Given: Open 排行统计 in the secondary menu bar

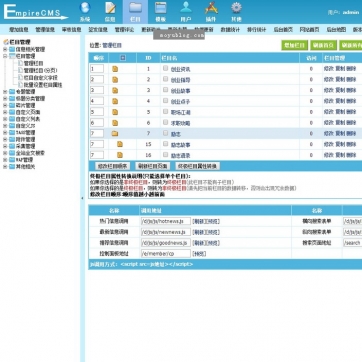Looking at the screenshot, I should click(257, 30).
